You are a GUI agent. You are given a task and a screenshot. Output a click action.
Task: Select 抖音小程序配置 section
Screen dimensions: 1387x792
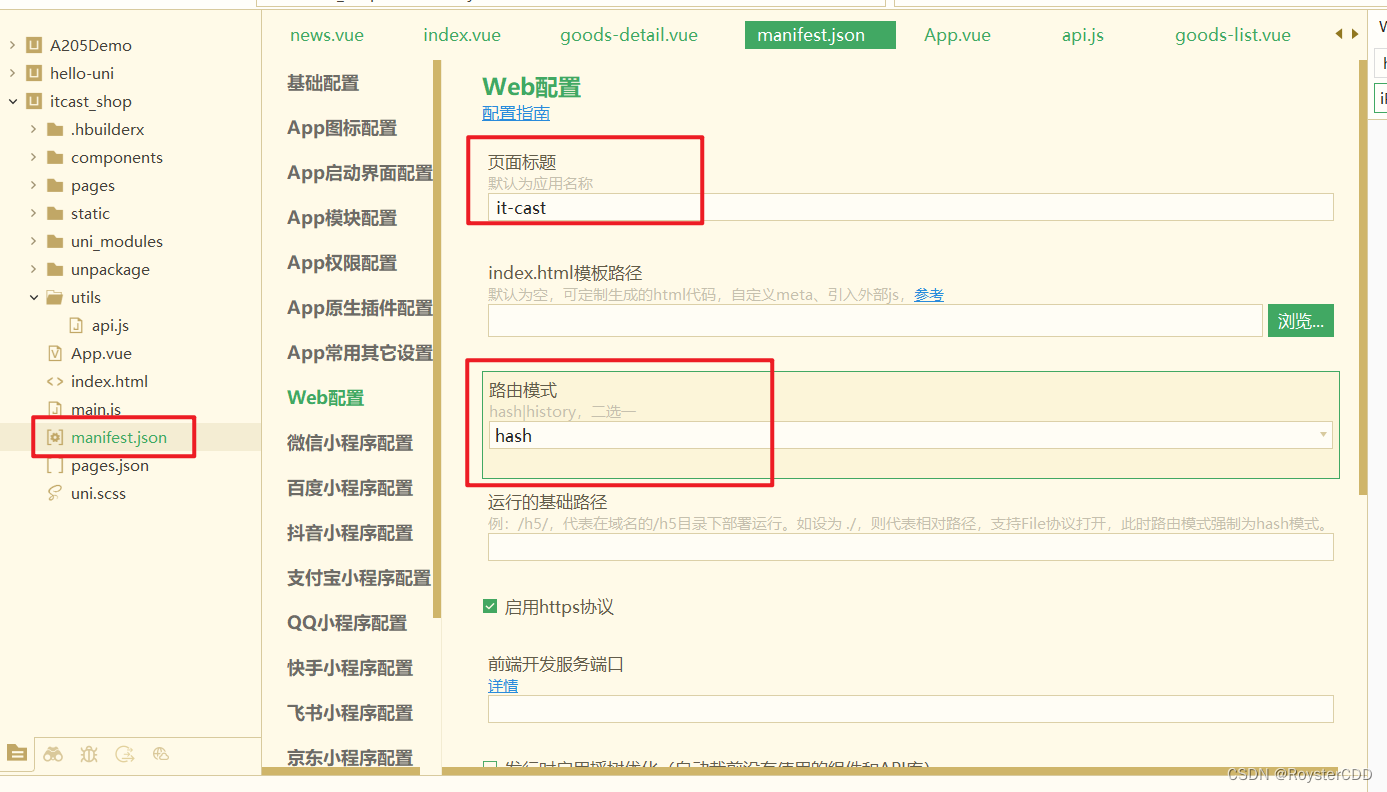pos(350,533)
